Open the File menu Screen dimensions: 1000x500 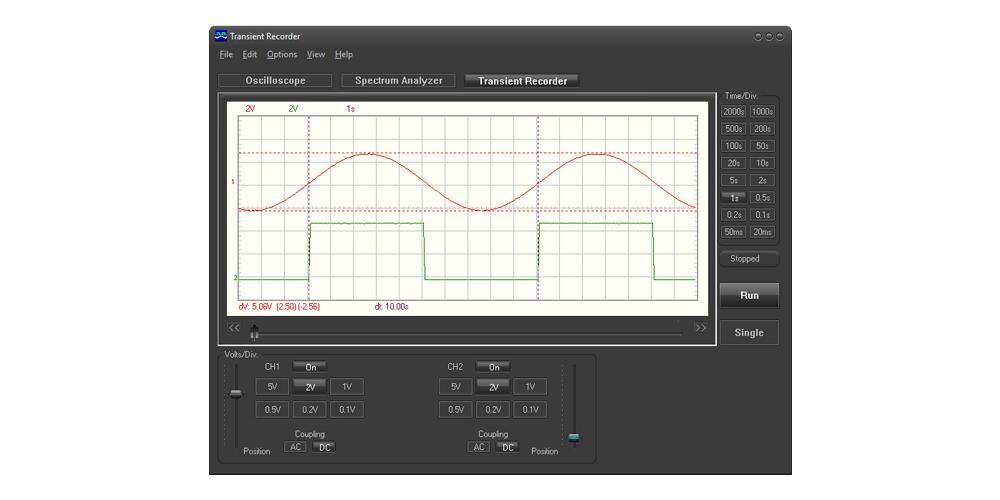(x=226, y=55)
